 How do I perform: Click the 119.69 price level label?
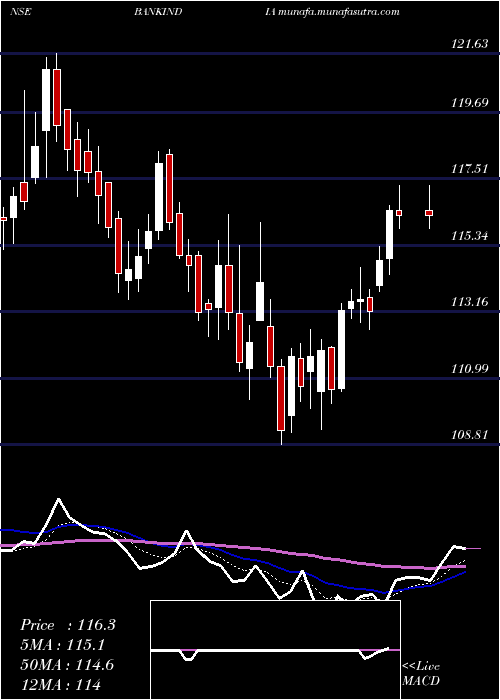[470, 103]
